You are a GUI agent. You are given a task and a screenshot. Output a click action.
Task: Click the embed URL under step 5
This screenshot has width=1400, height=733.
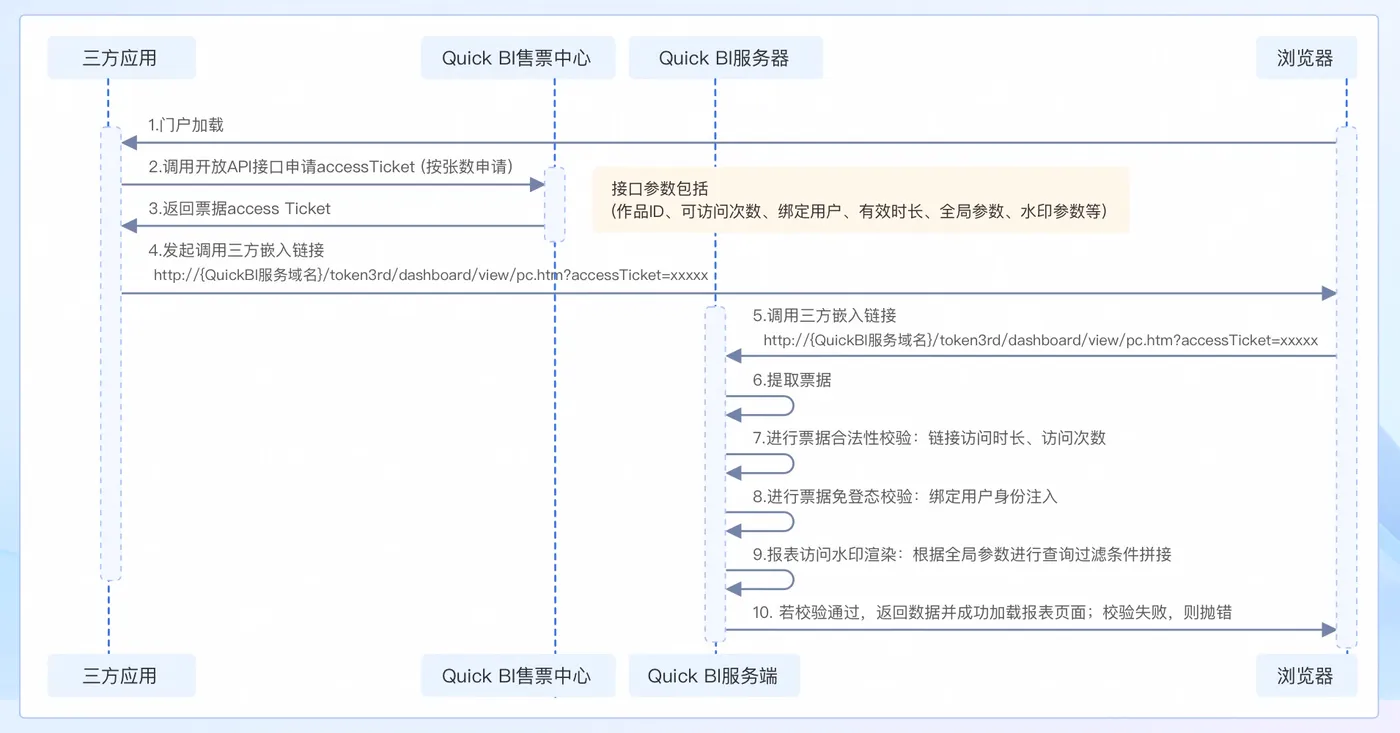[x=1041, y=340]
